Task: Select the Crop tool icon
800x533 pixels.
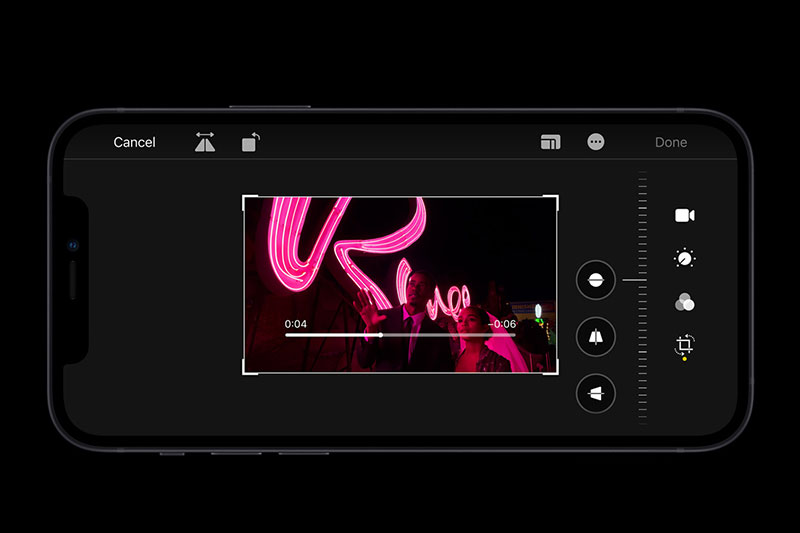Action: (685, 346)
